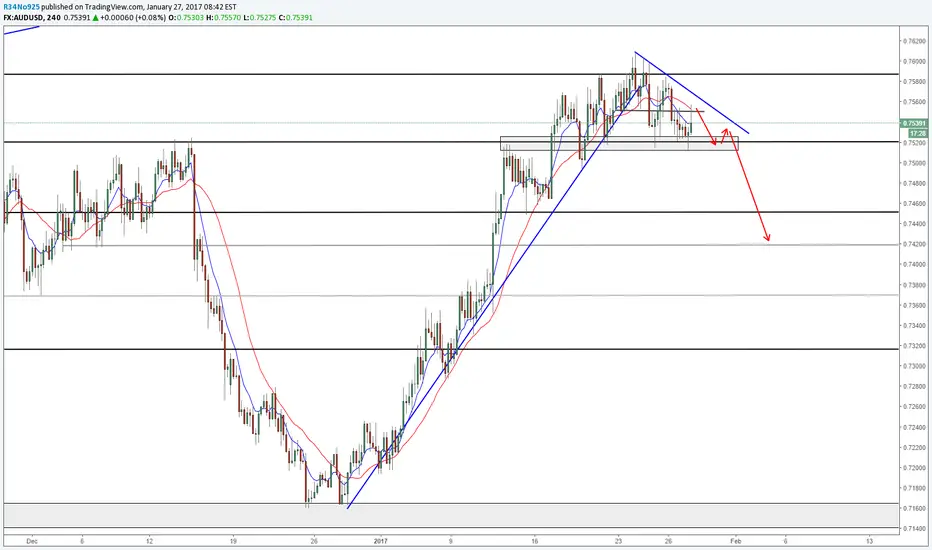Click the open value O:0.75303
This screenshot has height=550, width=932.
186,18
